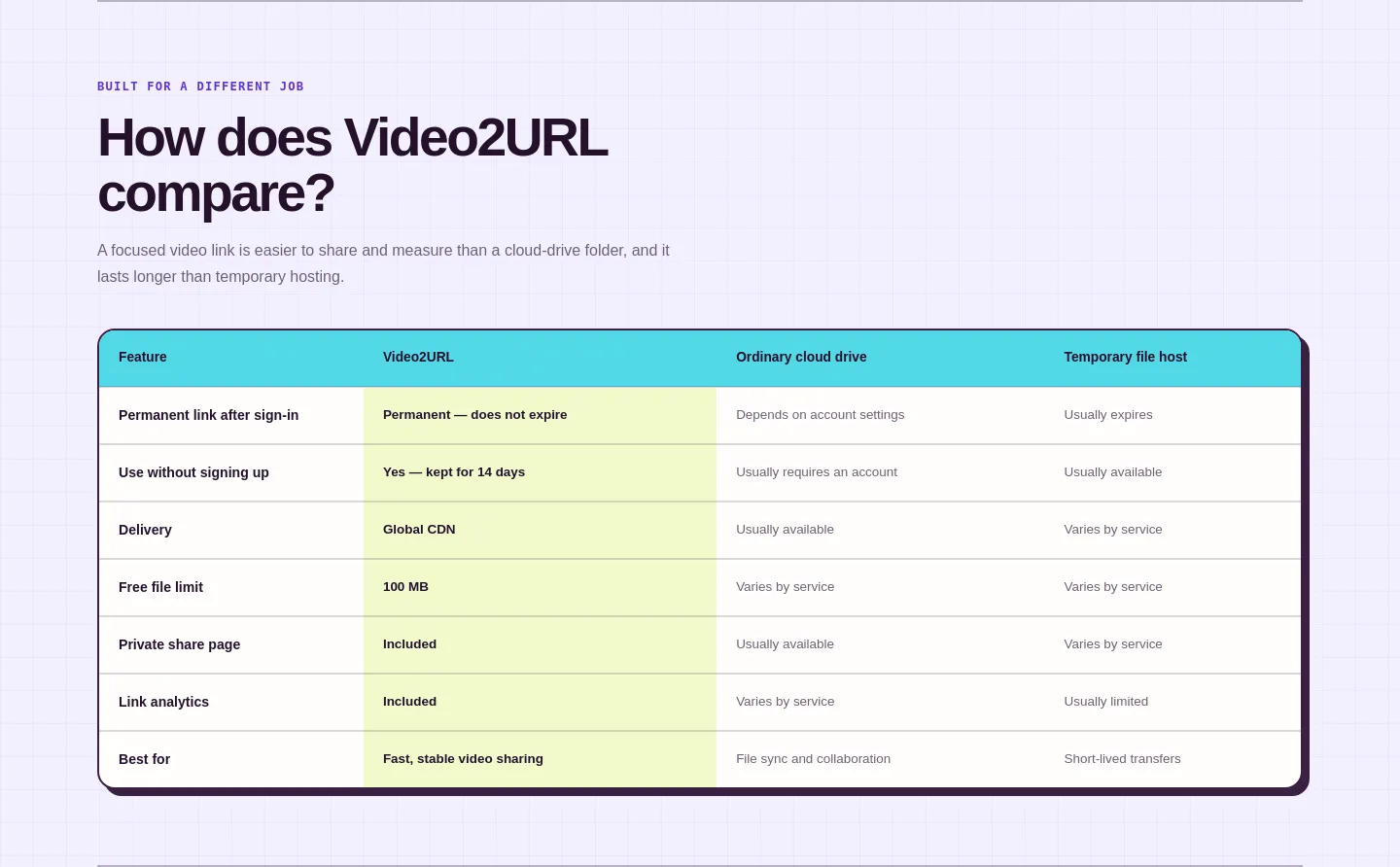Click the 'A focused video link is easier' paragraph

pos(383,263)
